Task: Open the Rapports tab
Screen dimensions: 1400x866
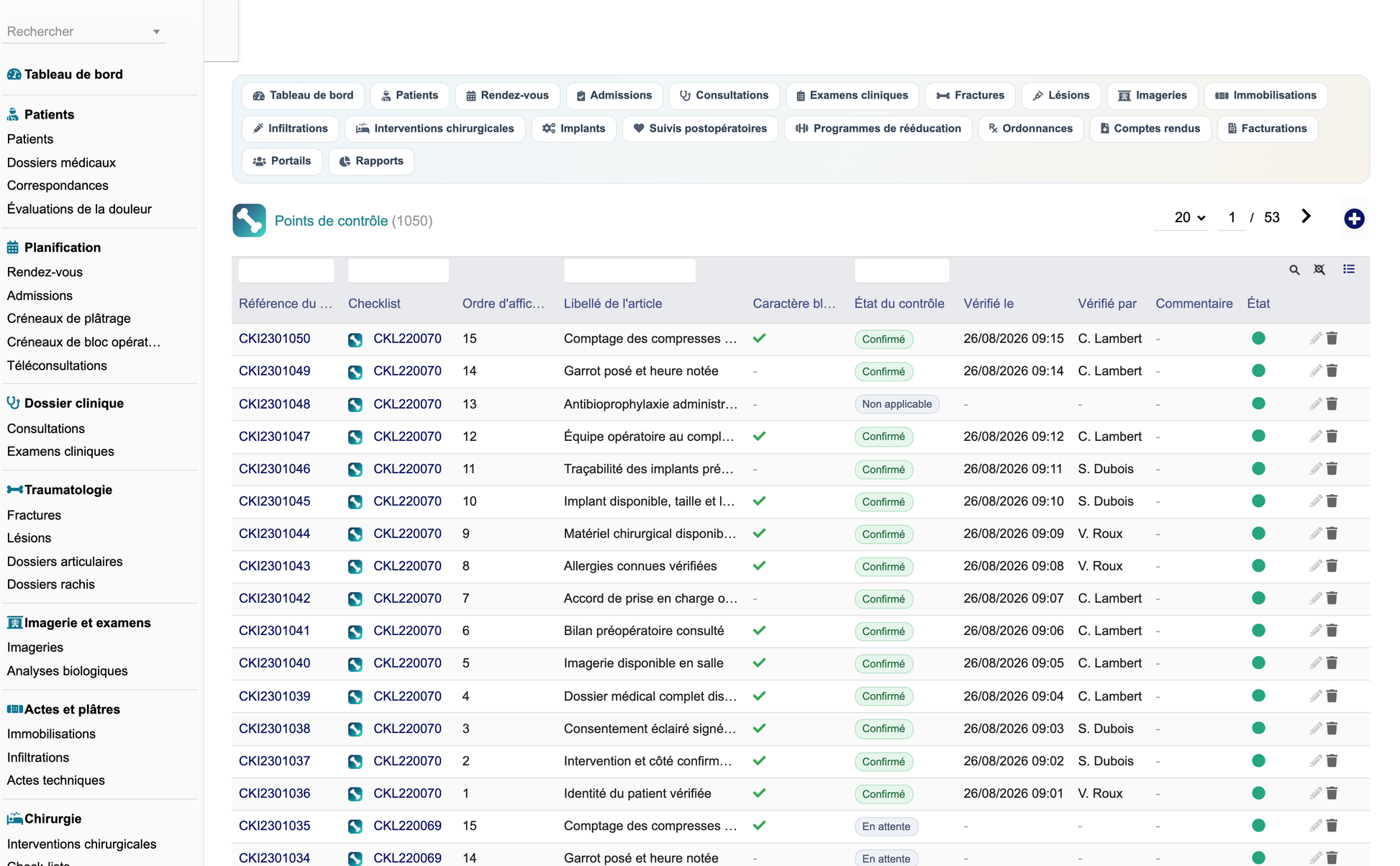Action: pyautogui.click(x=371, y=161)
